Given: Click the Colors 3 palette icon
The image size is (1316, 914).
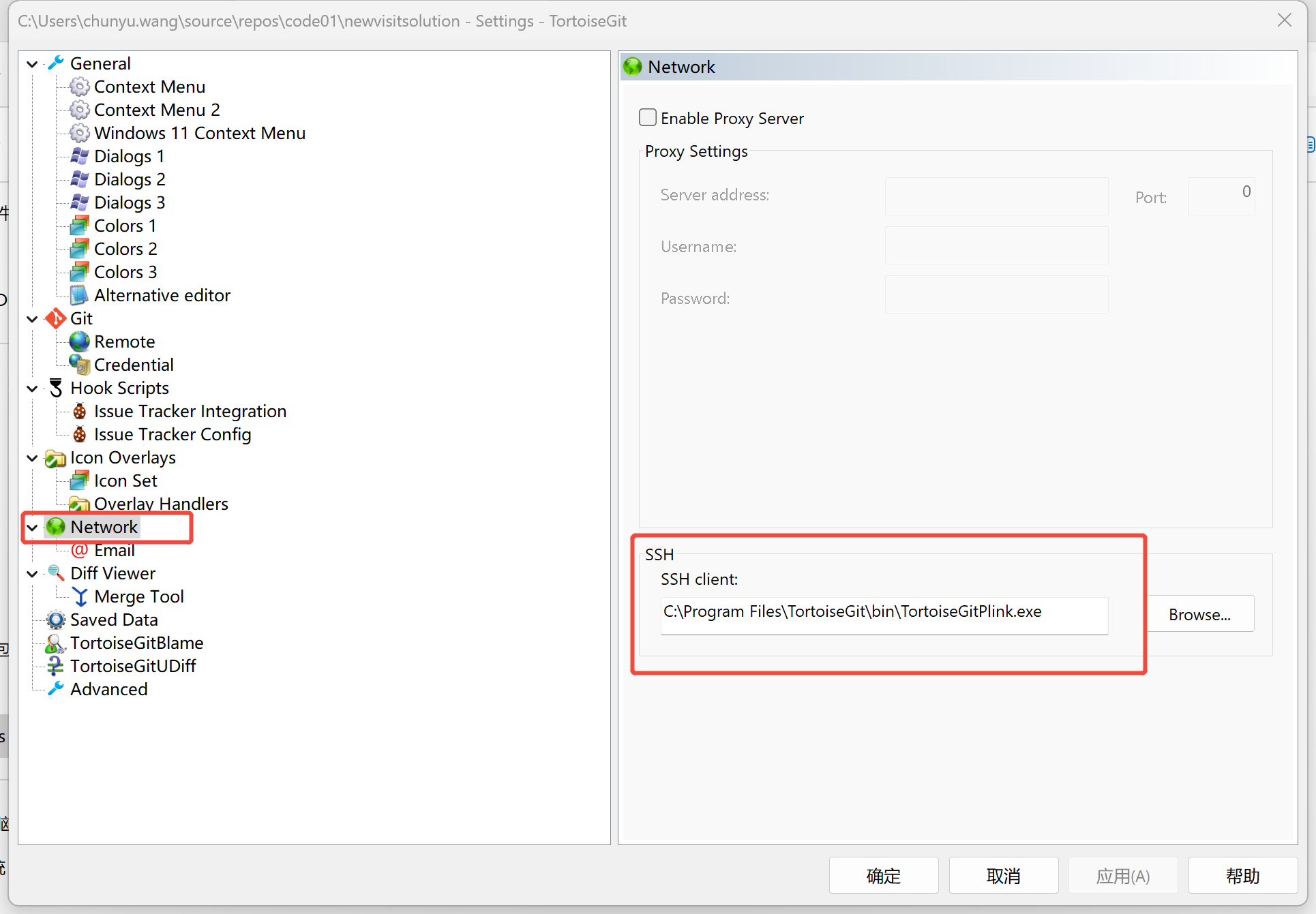Looking at the screenshot, I should [80, 272].
